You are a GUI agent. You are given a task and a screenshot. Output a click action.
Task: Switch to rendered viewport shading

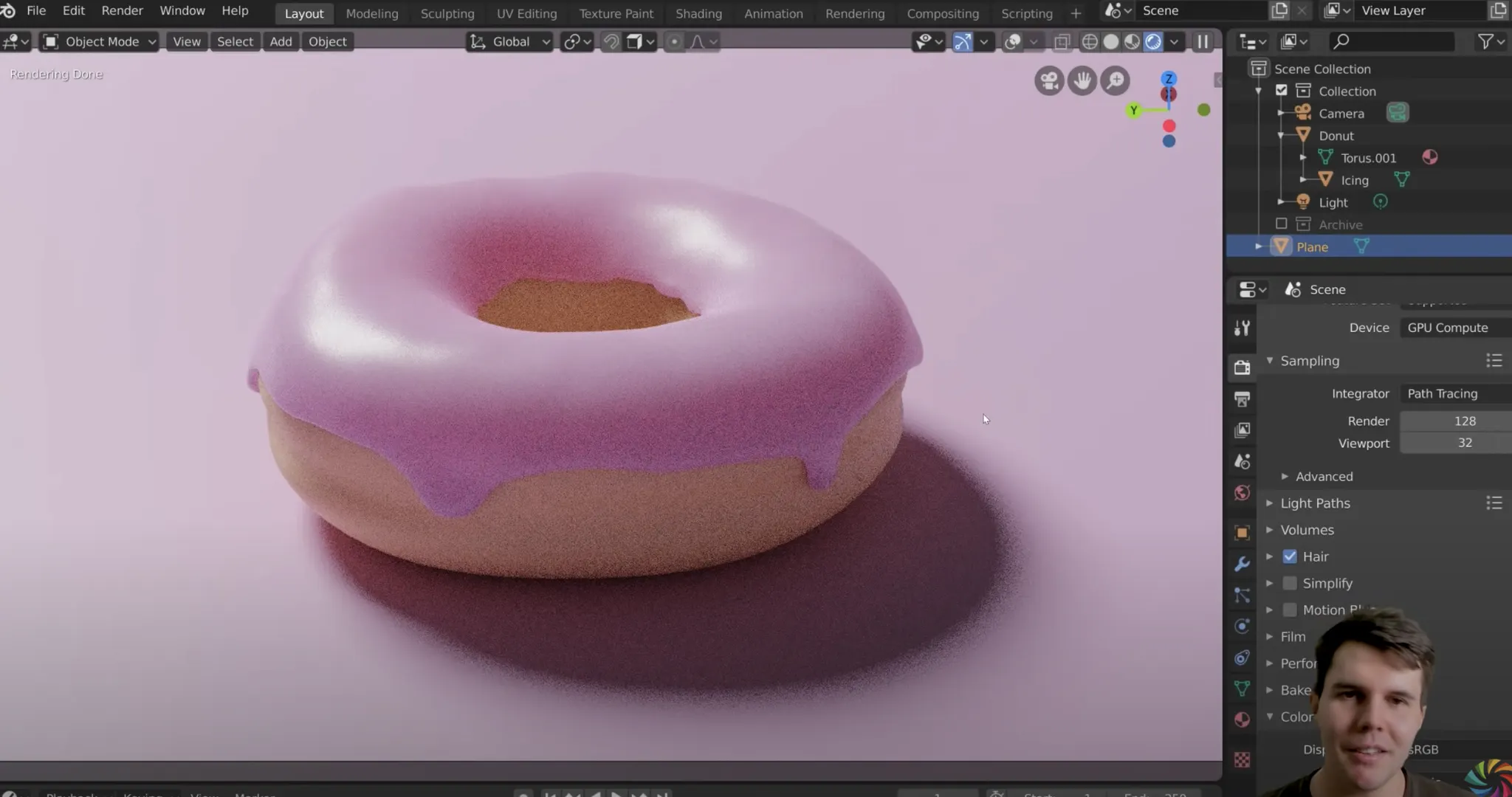click(x=1153, y=42)
